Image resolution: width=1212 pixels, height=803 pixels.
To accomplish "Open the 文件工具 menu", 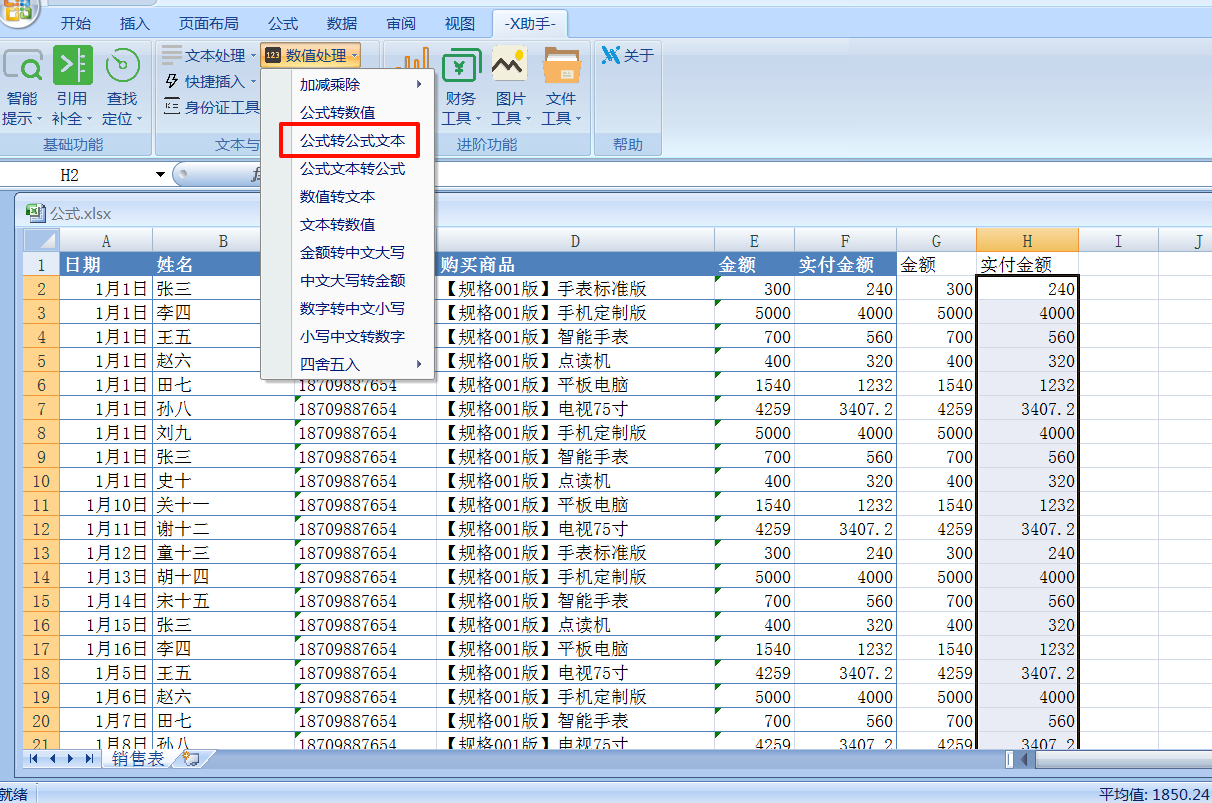I will [561, 88].
